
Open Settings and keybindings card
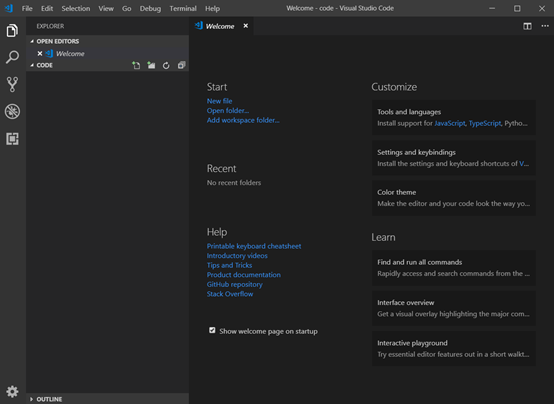tap(454, 158)
